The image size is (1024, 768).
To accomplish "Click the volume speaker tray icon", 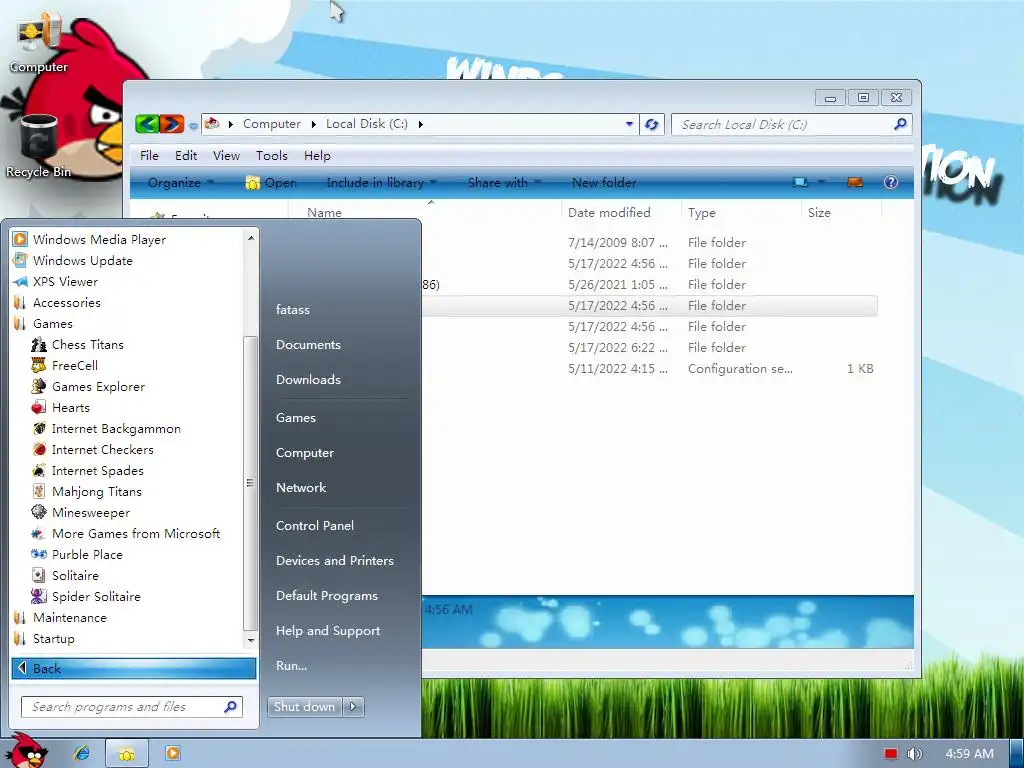I will tap(914, 754).
